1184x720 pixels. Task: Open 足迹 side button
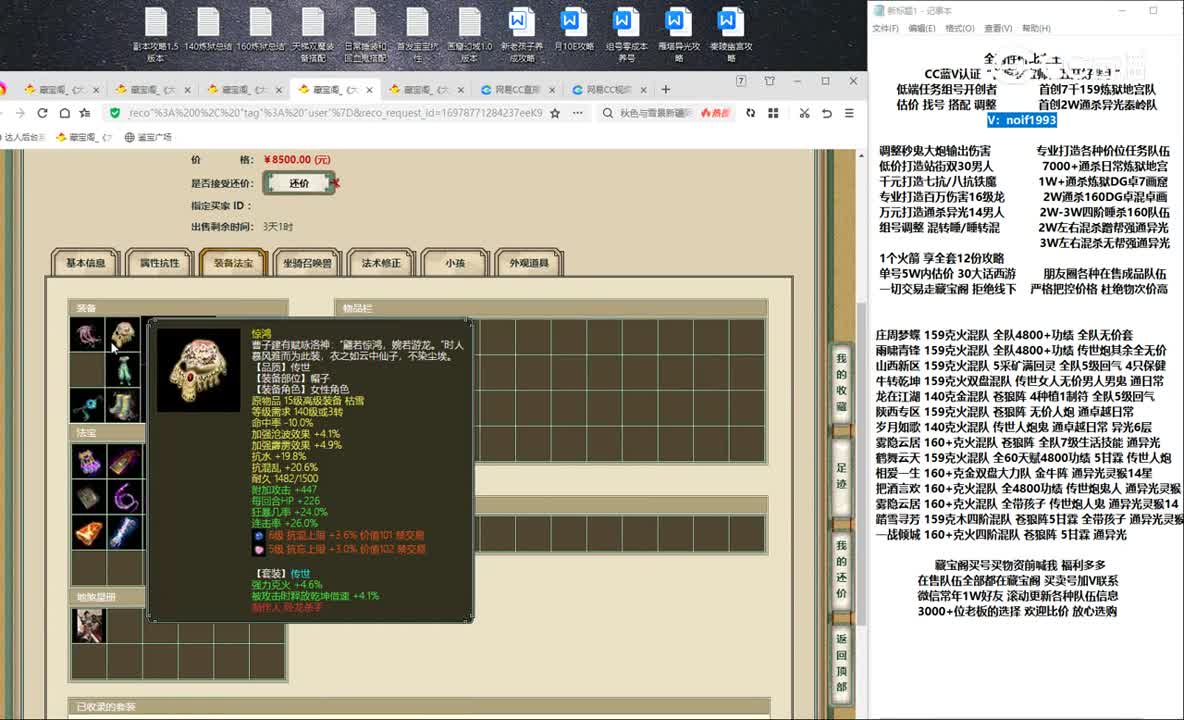pyautogui.click(x=841, y=476)
